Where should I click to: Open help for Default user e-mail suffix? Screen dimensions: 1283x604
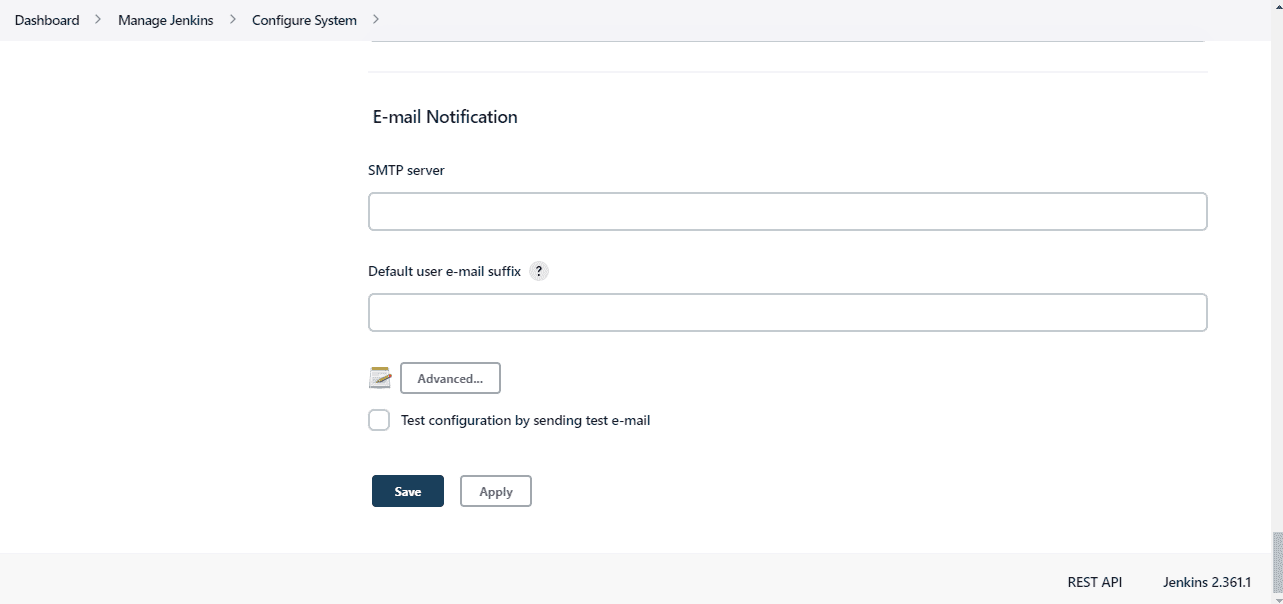538,271
